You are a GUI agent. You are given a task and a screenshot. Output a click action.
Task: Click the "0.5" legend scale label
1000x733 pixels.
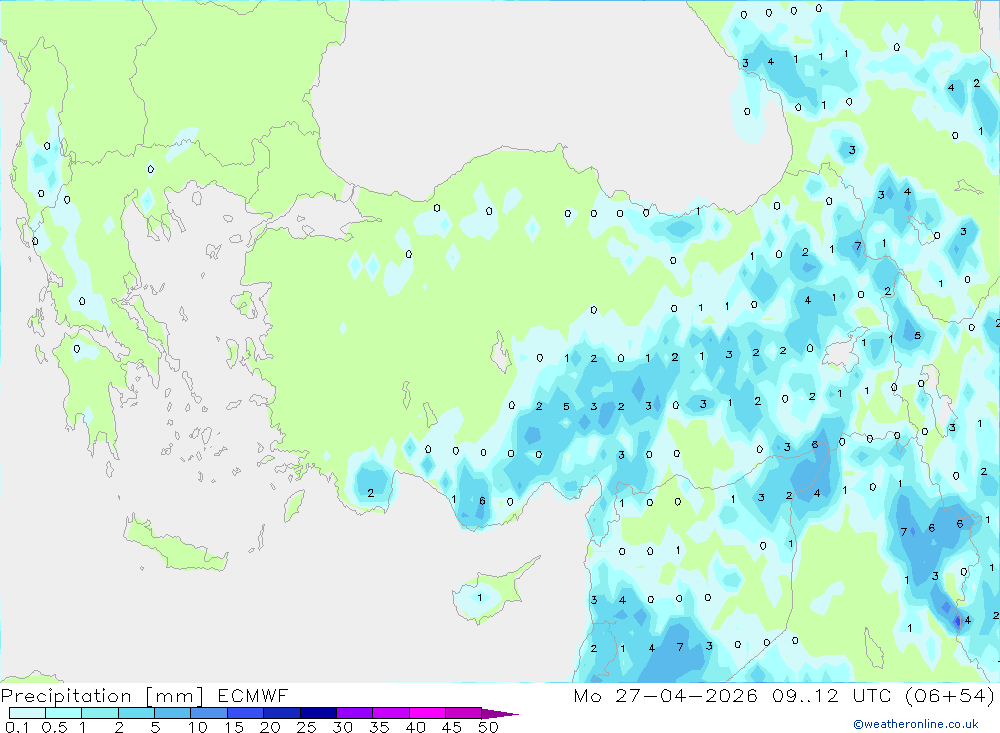(x=54, y=727)
